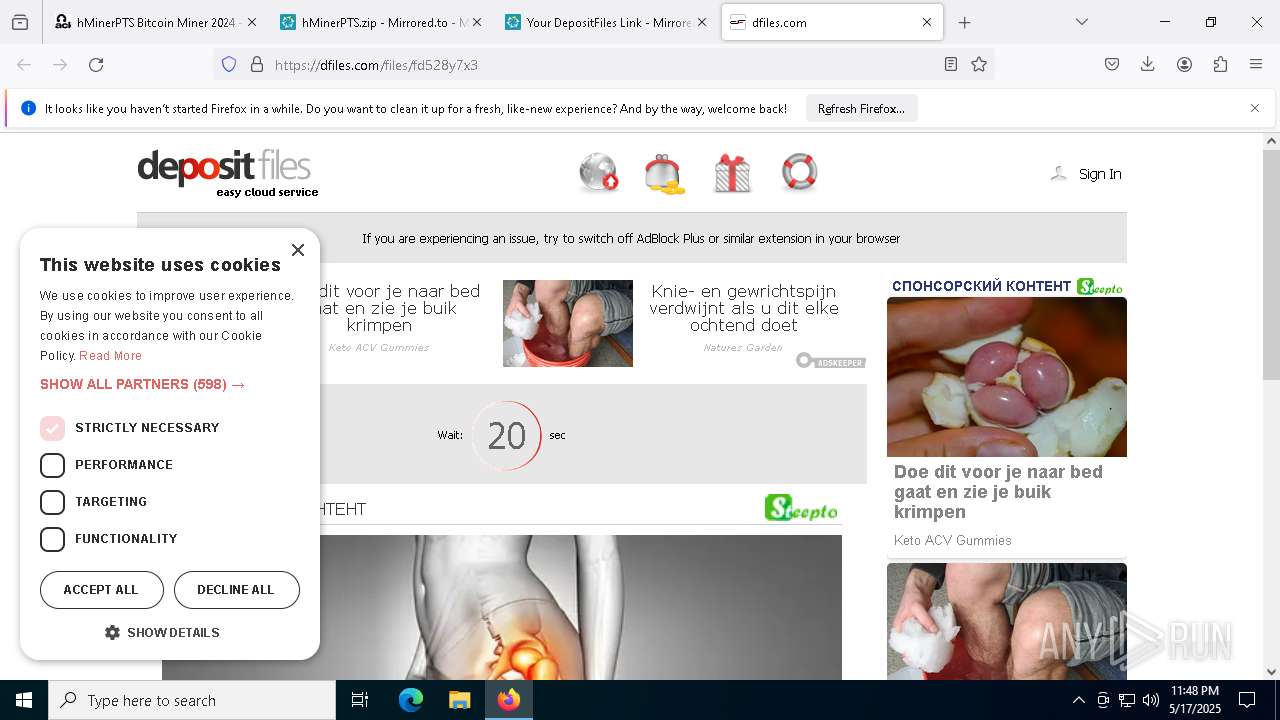Click Accept All cookies button
This screenshot has width=1280, height=720.
pyautogui.click(x=101, y=590)
